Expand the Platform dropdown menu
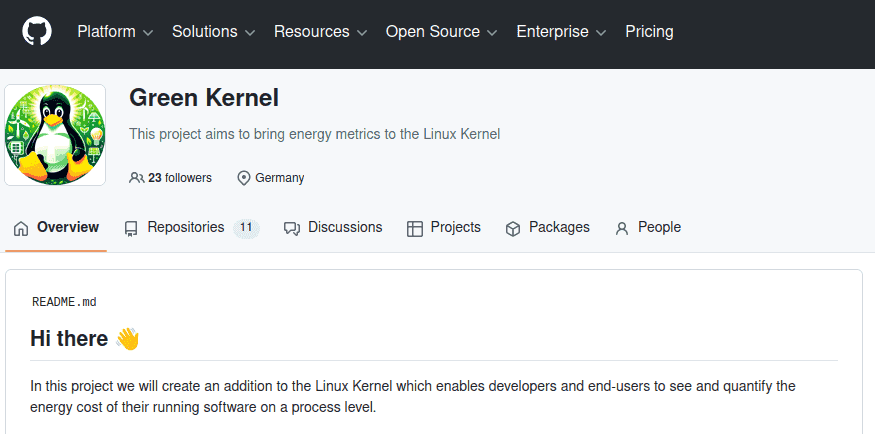 (115, 32)
